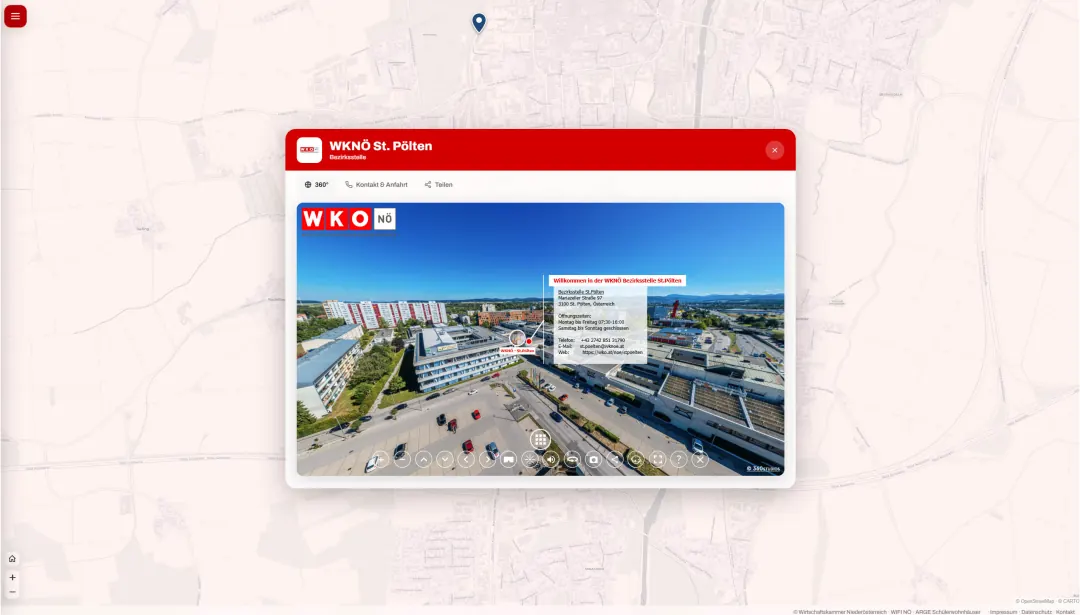Take a panorama screenshot with camera icon
The image size is (1080, 615).
tap(594, 459)
